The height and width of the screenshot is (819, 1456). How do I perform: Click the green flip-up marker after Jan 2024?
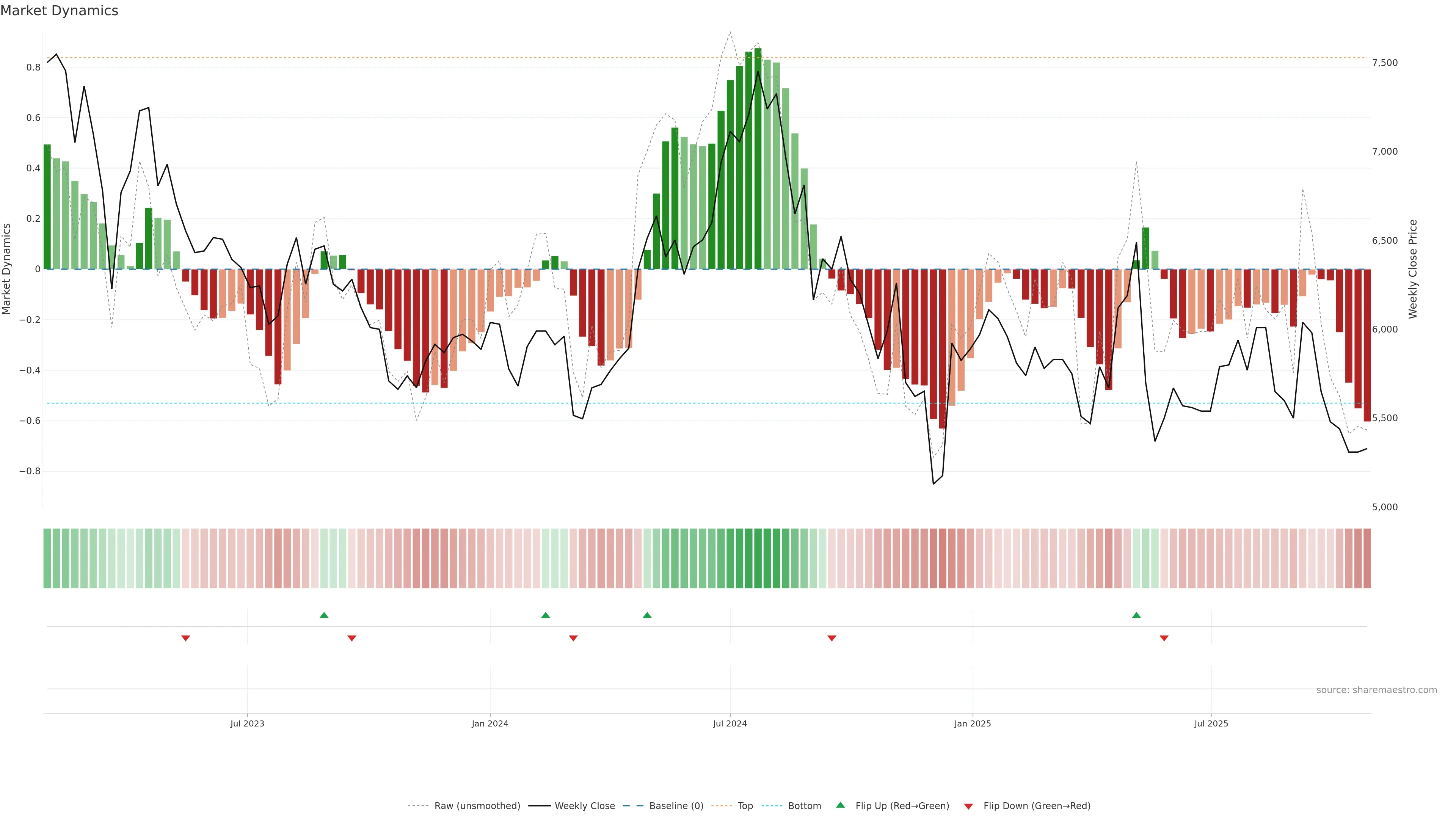[546, 615]
